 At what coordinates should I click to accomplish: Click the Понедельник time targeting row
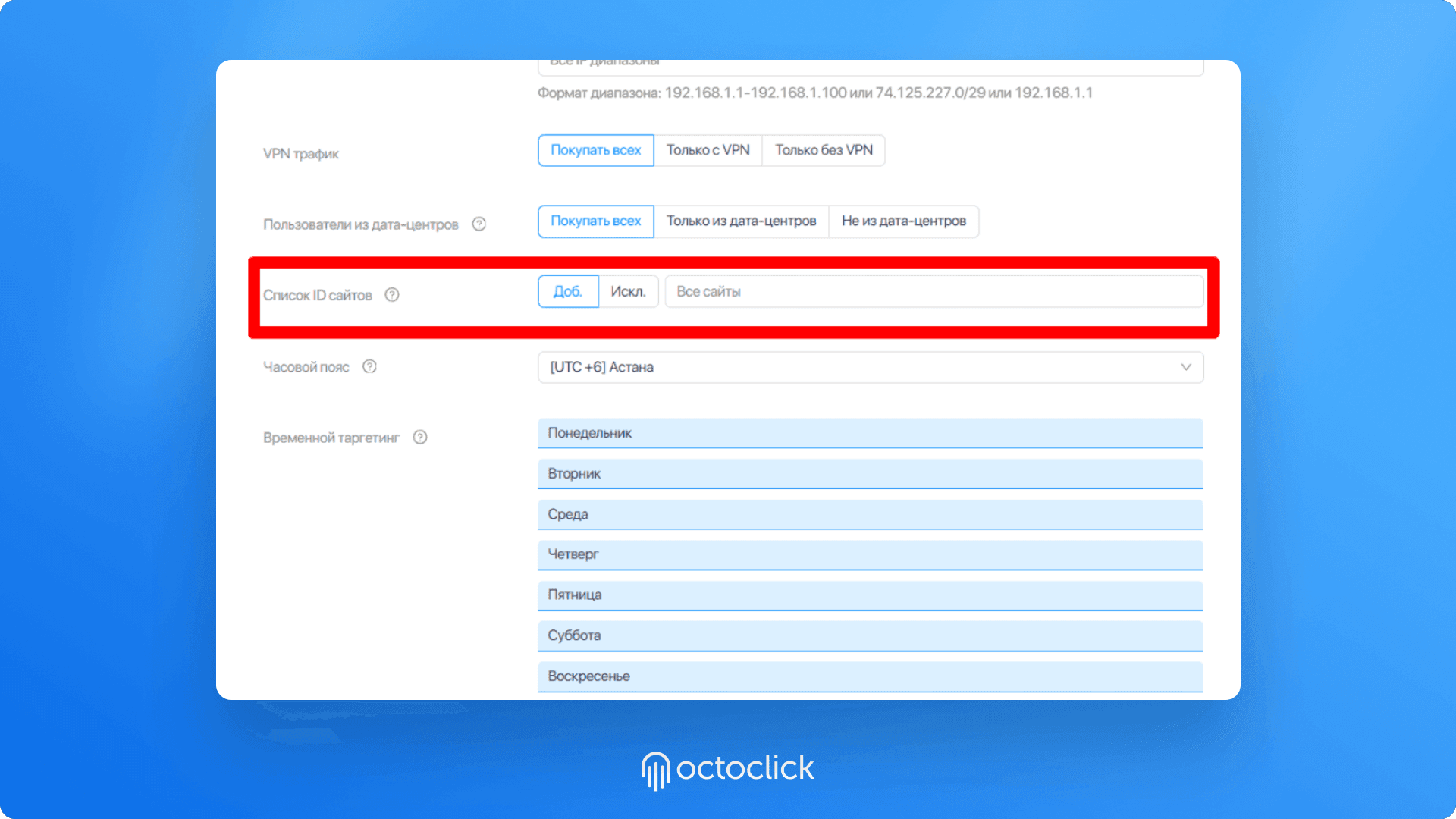871,433
